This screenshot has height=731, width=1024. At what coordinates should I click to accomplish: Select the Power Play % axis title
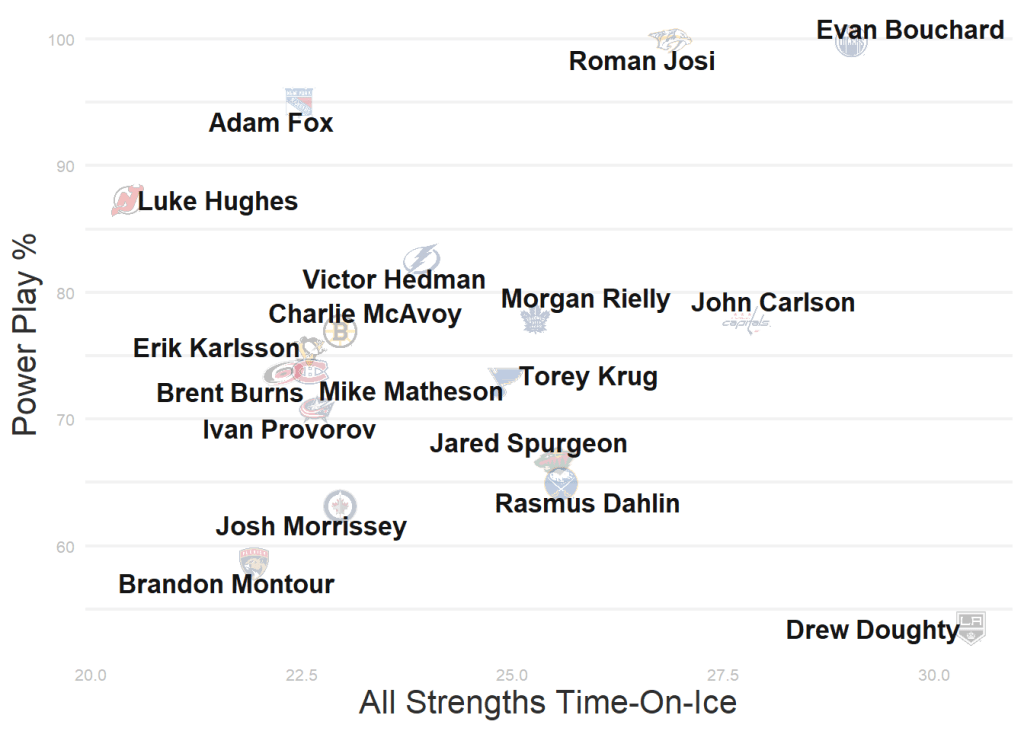click(x=25, y=334)
